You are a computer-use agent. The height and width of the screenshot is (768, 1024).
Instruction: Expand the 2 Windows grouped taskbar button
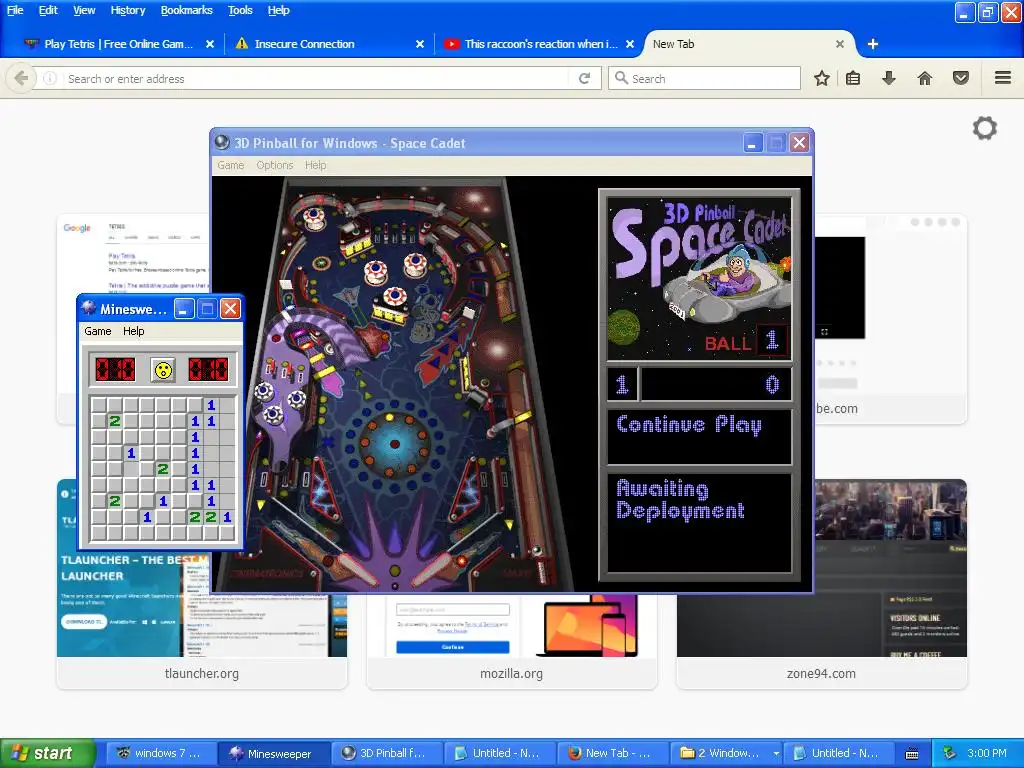tap(726, 754)
